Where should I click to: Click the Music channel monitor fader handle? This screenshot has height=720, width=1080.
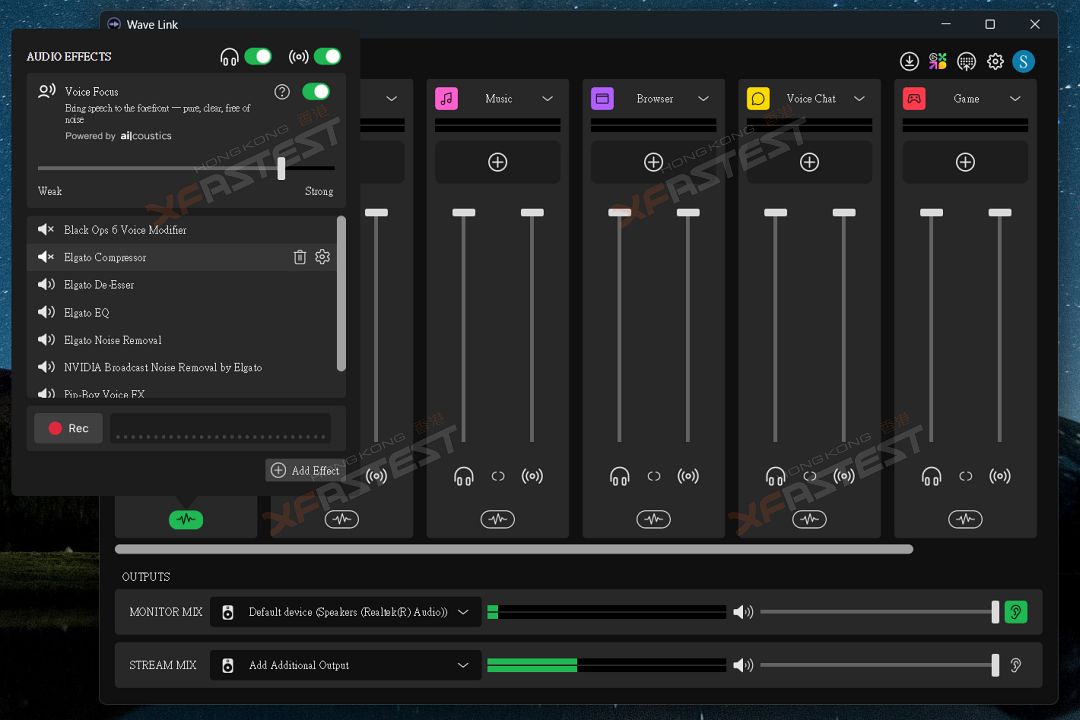464,212
